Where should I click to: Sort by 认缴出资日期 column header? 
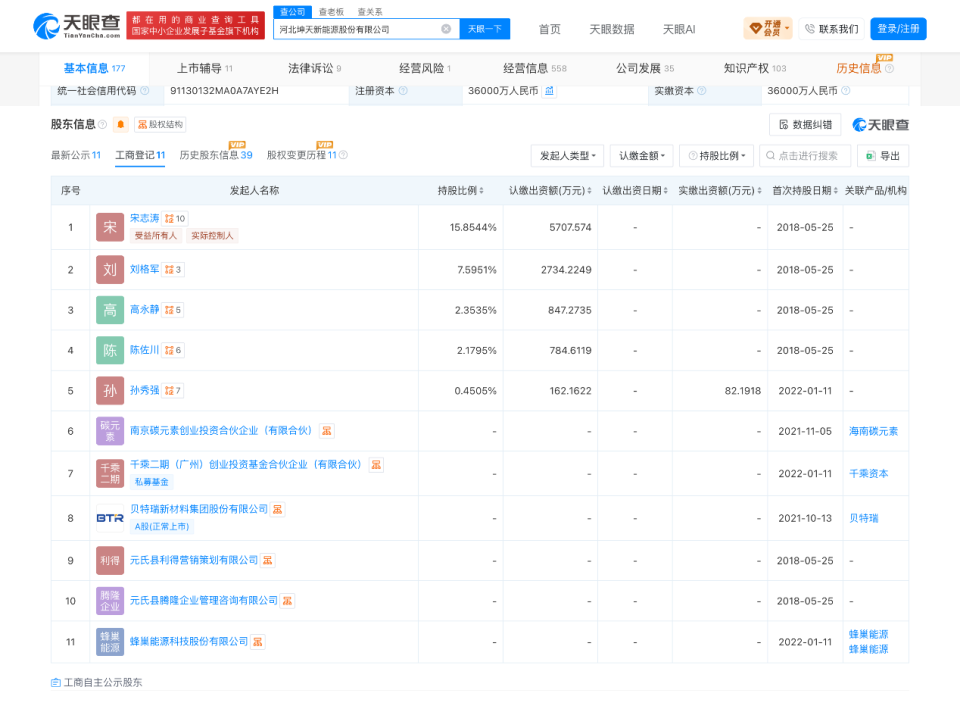[x=635, y=190]
